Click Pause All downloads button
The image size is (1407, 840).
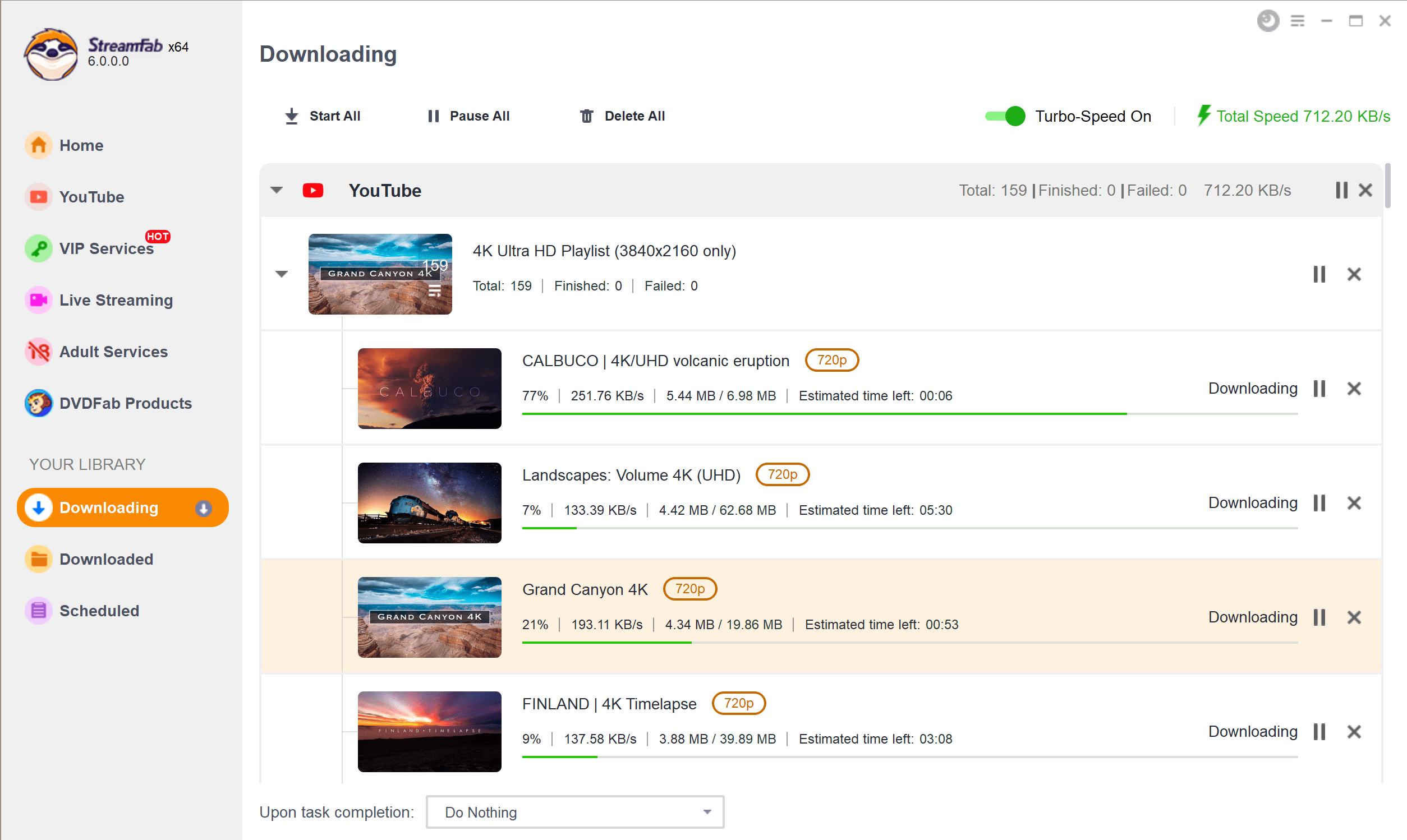coord(468,116)
